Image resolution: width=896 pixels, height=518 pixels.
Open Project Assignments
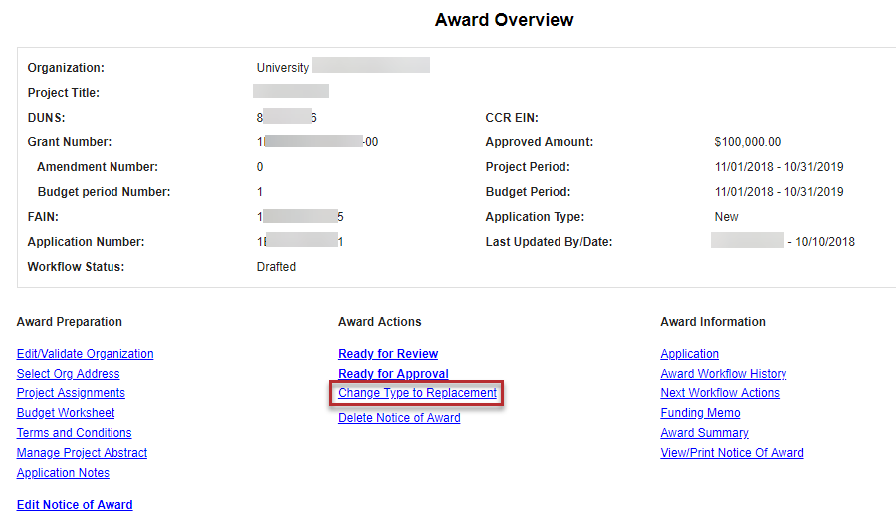click(71, 393)
